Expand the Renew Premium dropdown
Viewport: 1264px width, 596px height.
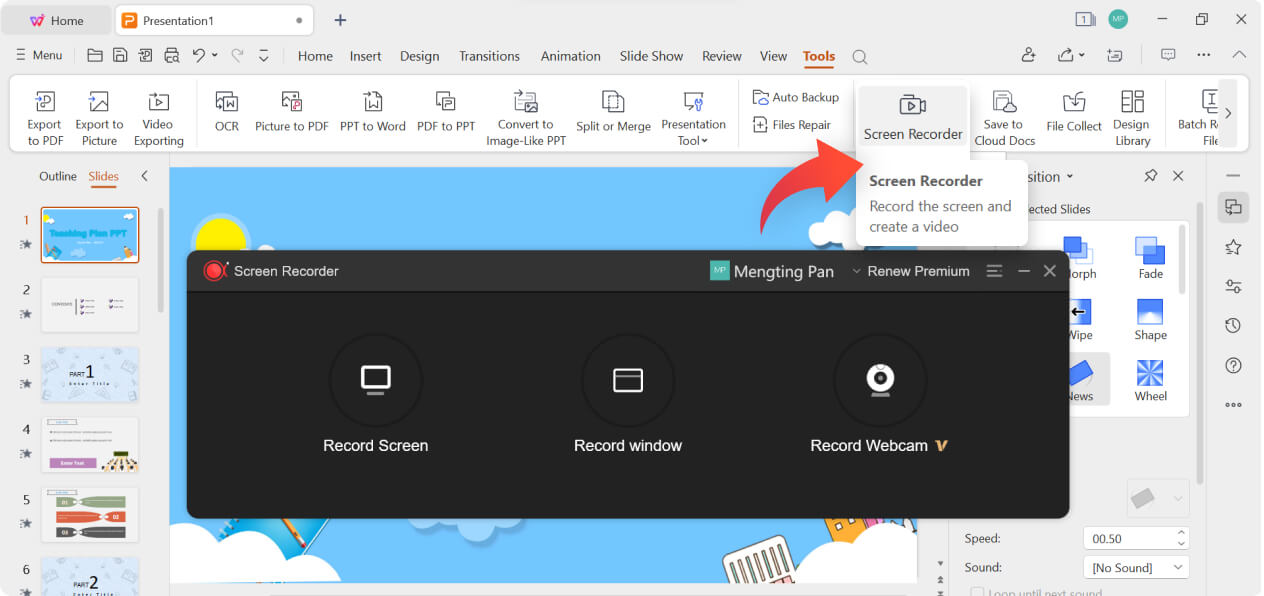coord(910,271)
